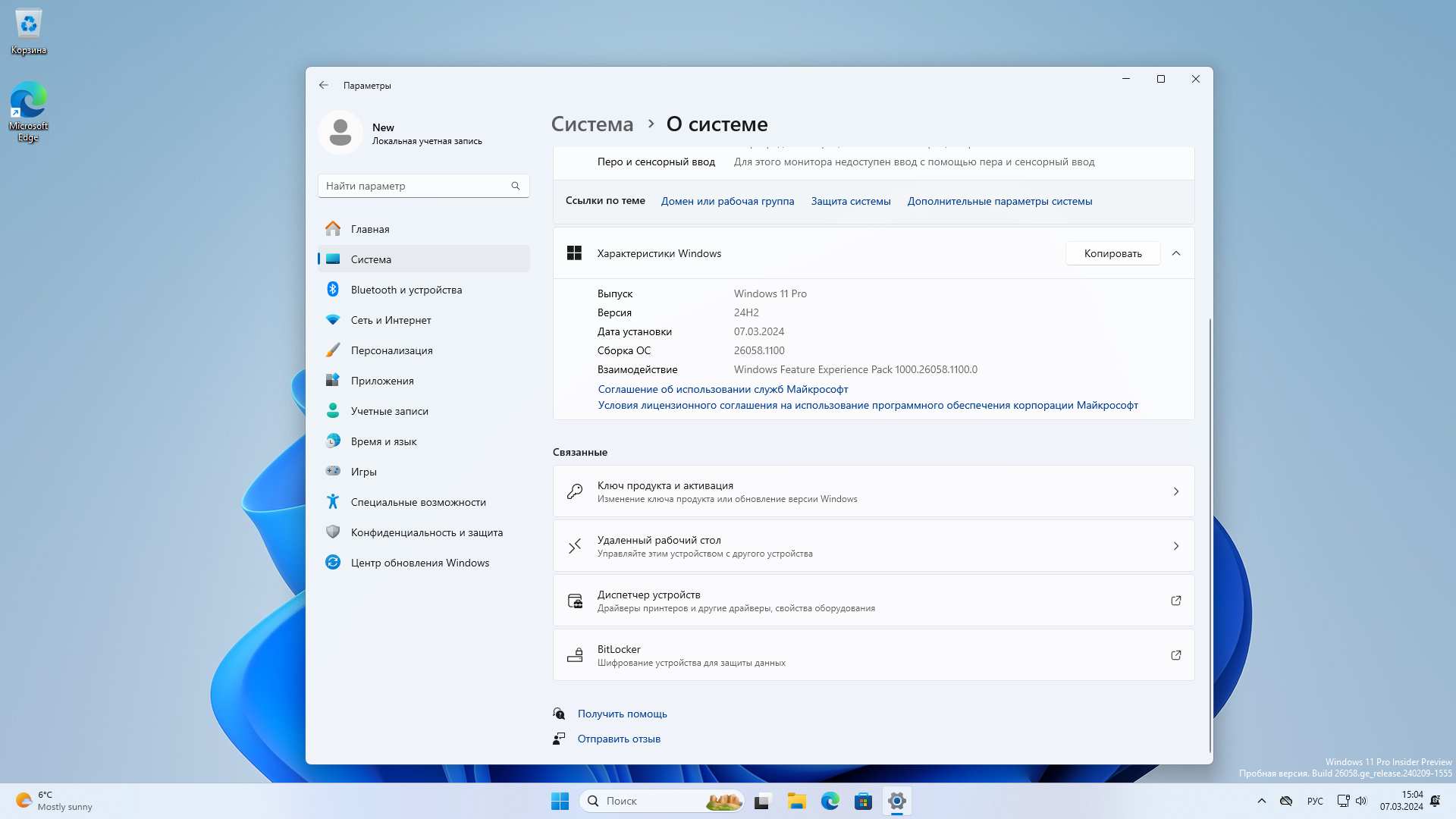Open Microsoft Store from taskbar

[863, 801]
